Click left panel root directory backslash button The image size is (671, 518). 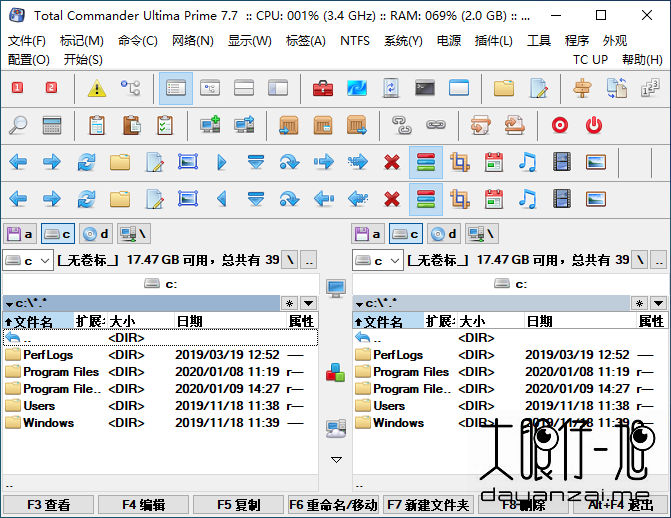tap(290, 260)
